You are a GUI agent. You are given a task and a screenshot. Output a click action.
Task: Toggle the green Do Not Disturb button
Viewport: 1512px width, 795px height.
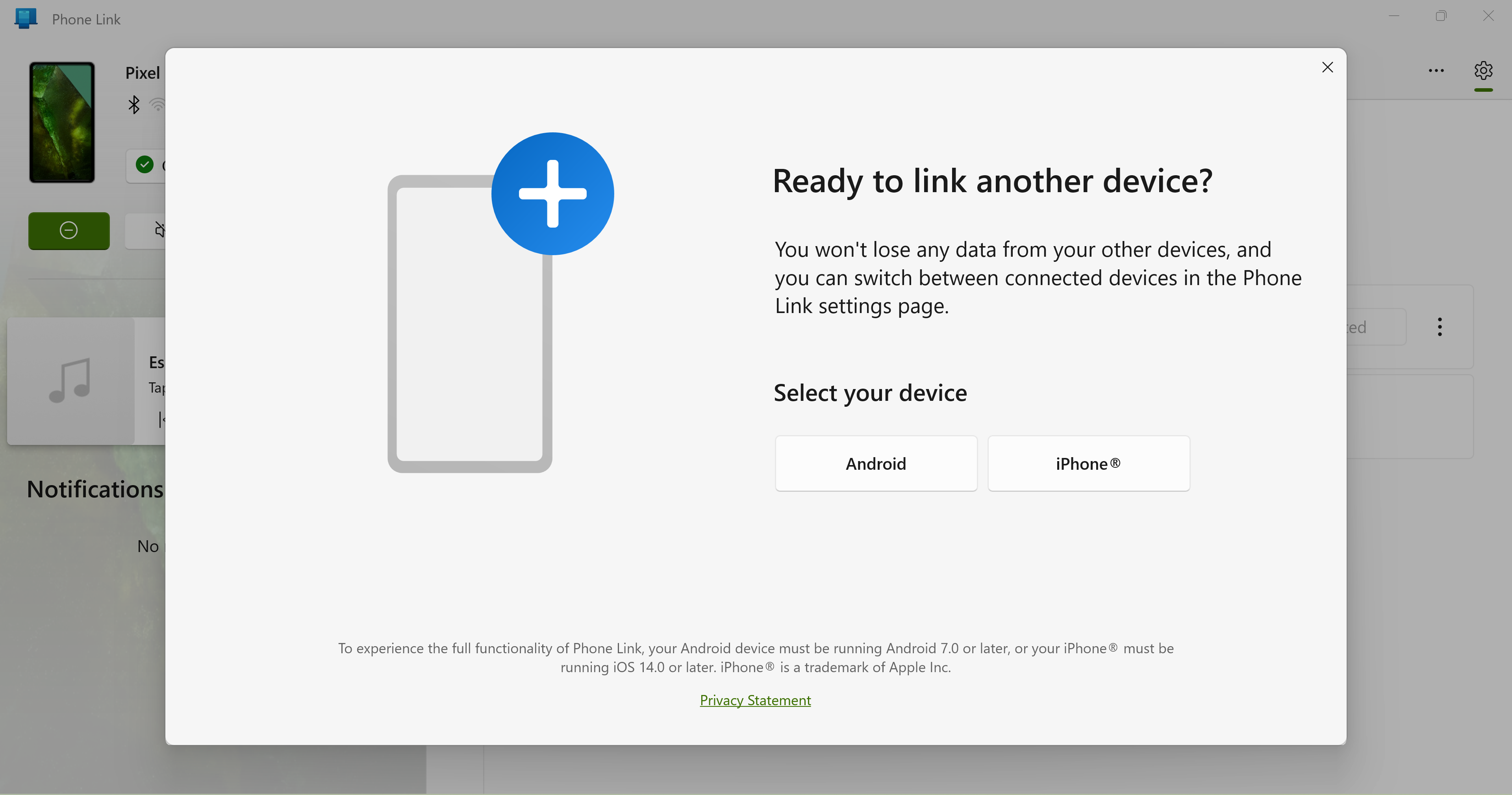[x=69, y=230]
